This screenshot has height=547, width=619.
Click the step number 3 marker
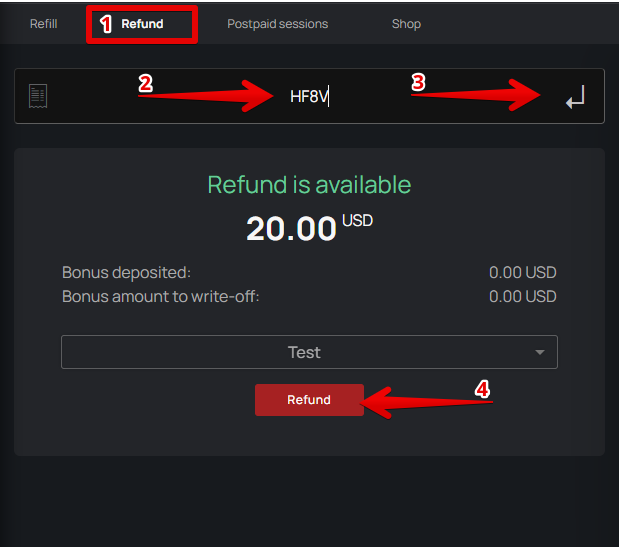[418, 84]
